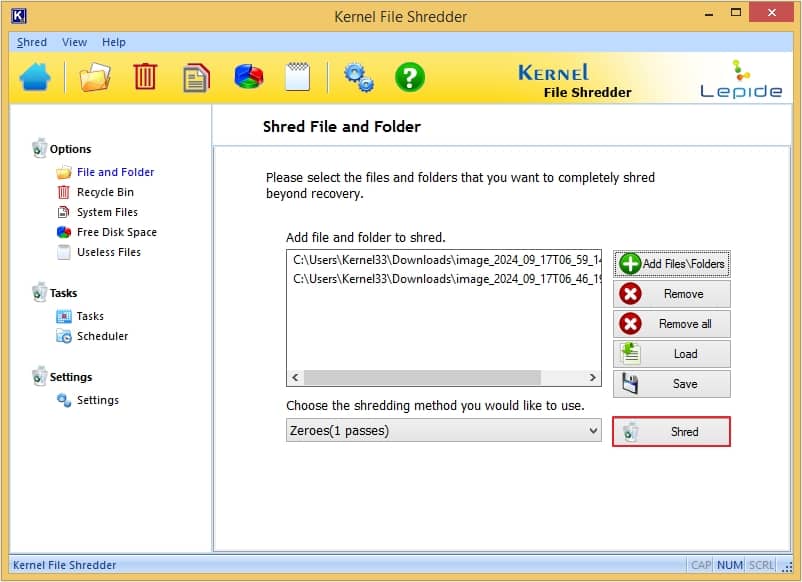This screenshot has height=582, width=802.
Task: Click the Tasks group header icon
Action: (x=39, y=293)
